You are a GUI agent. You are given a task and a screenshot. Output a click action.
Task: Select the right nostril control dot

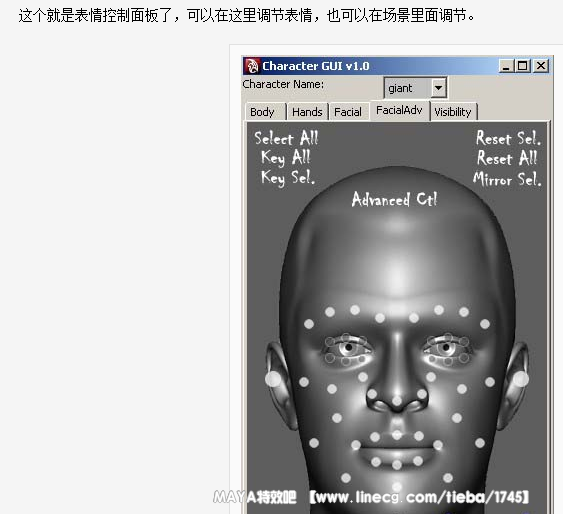tap(422, 394)
